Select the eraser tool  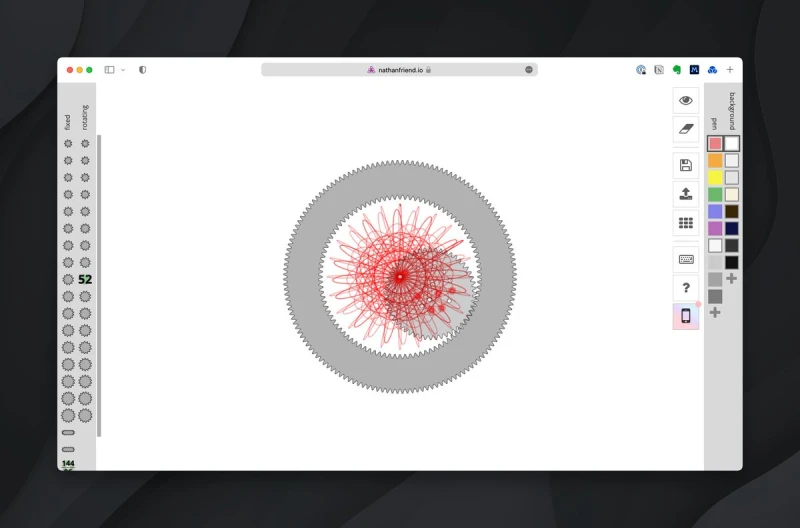[x=685, y=128]
